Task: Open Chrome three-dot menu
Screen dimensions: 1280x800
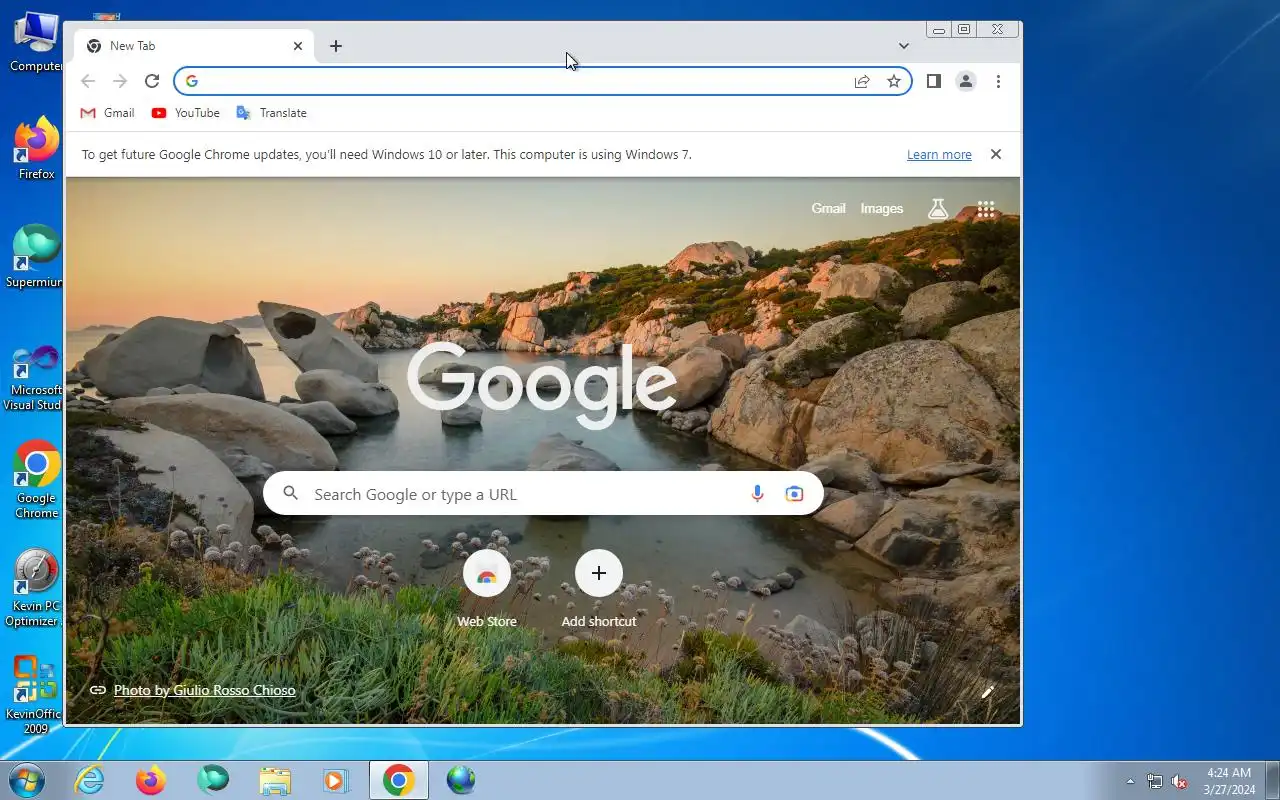Action: pyautogui.click(x=998, y=81)
